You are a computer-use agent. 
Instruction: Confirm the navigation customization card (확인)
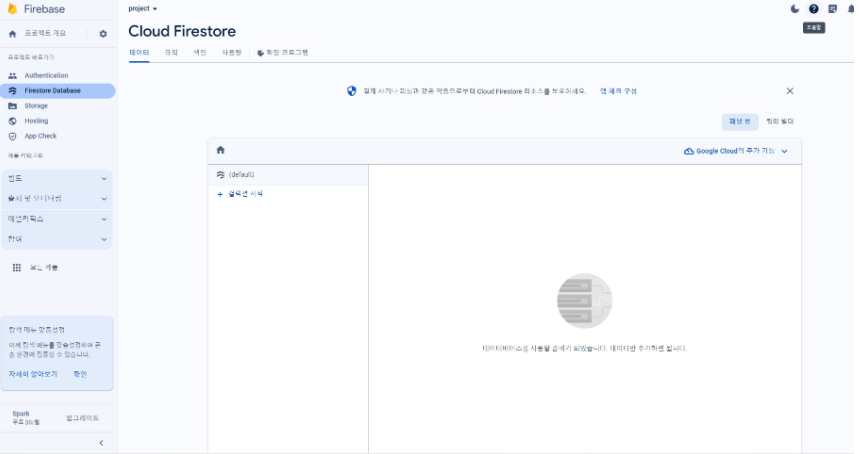[80, 374]
